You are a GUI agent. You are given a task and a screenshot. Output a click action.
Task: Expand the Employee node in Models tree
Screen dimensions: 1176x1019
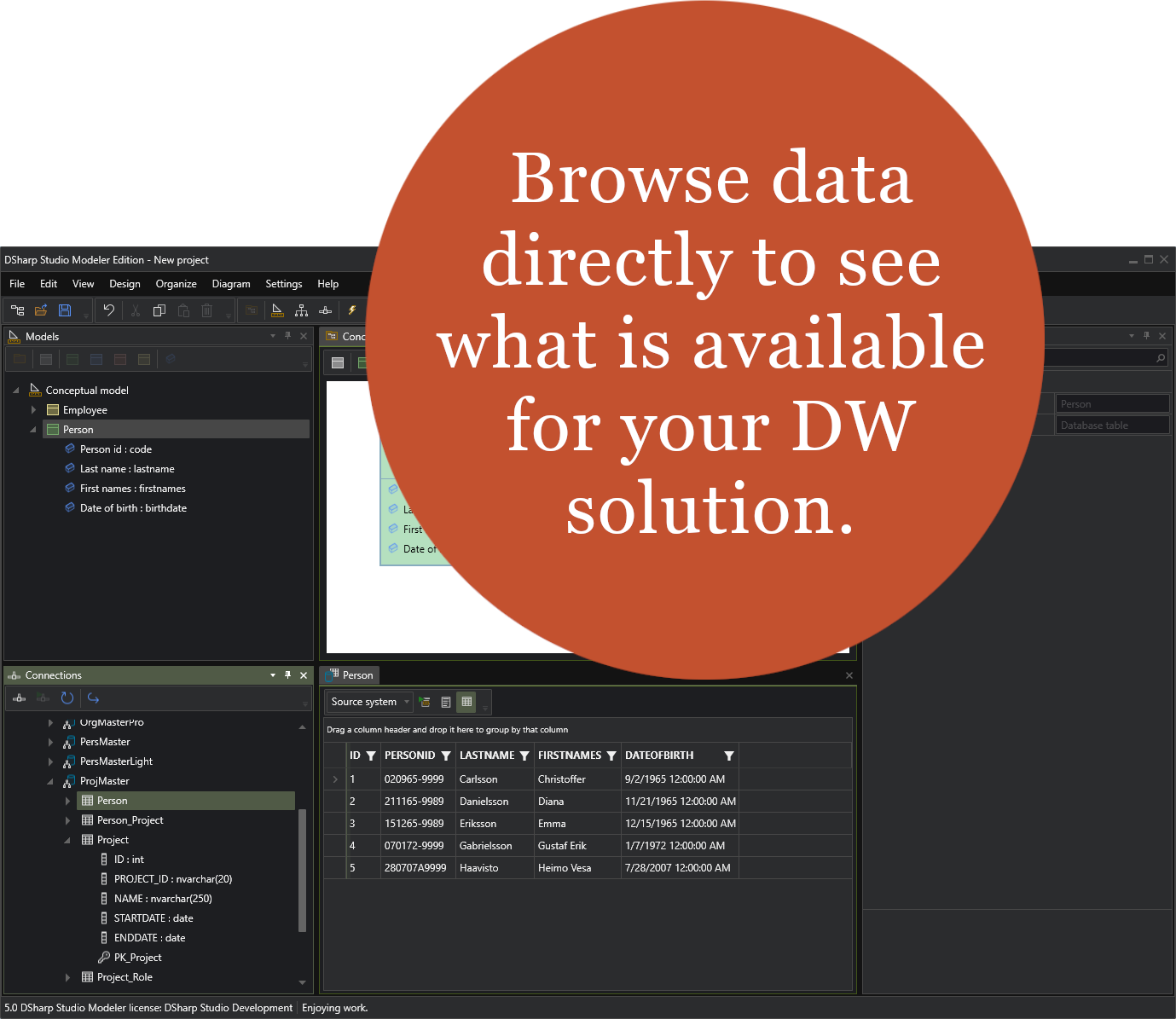pyautogui.click(x=34, y=410)
